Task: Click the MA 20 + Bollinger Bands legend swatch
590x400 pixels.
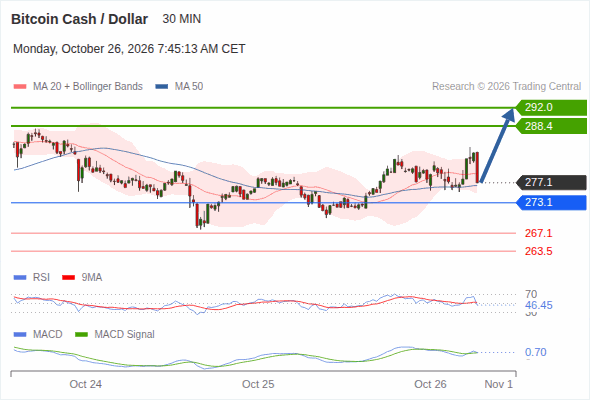Action: [x=20, y=87]
